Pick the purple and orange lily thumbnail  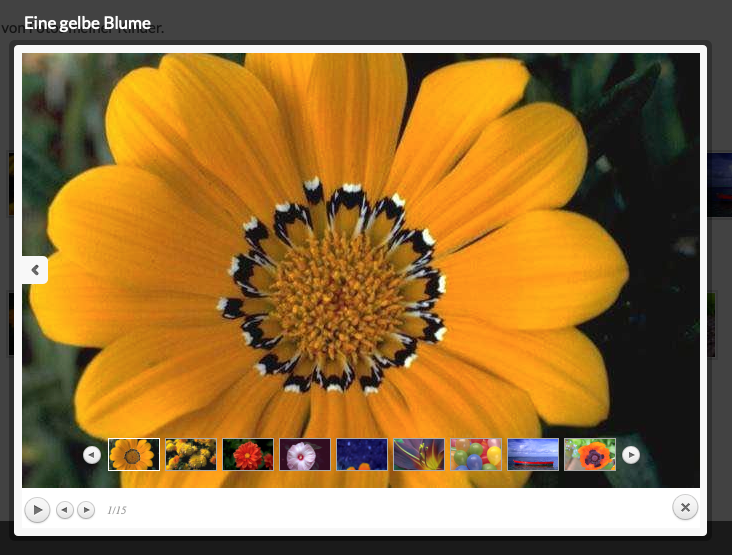point(419,455)
